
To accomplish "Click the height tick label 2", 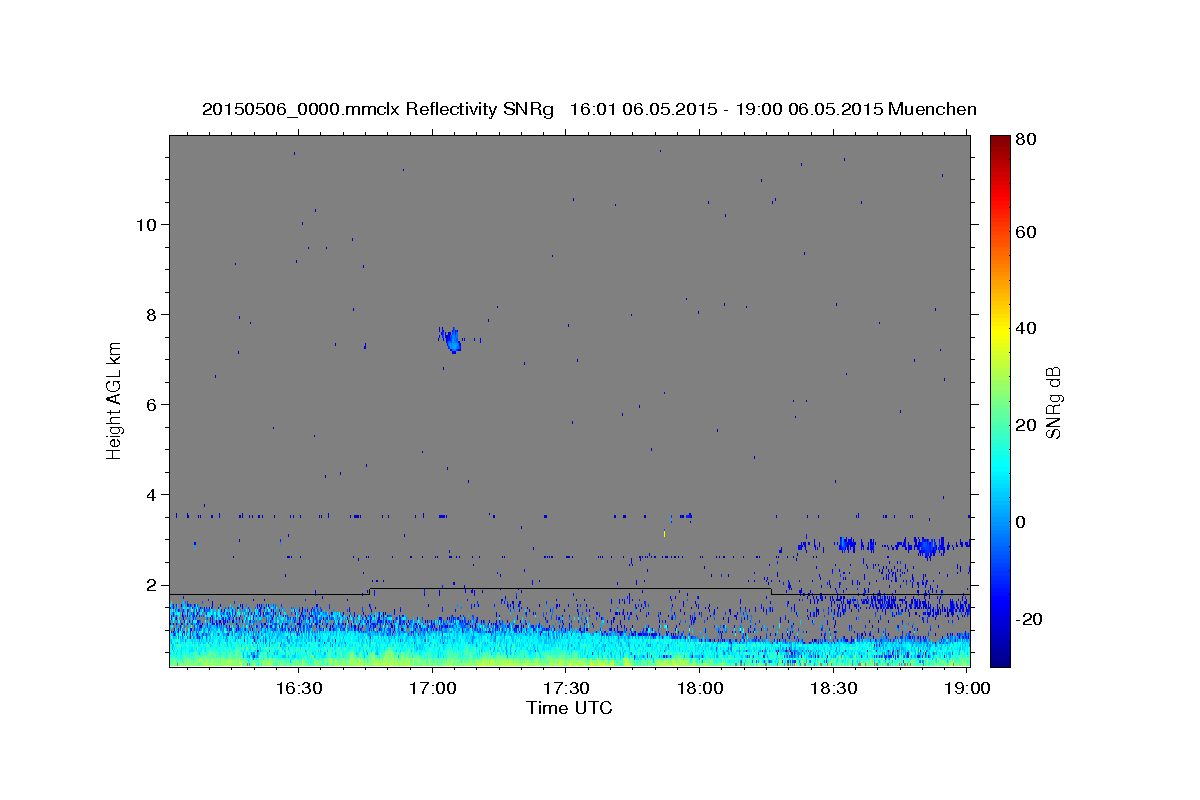I will tap(152, 585).
